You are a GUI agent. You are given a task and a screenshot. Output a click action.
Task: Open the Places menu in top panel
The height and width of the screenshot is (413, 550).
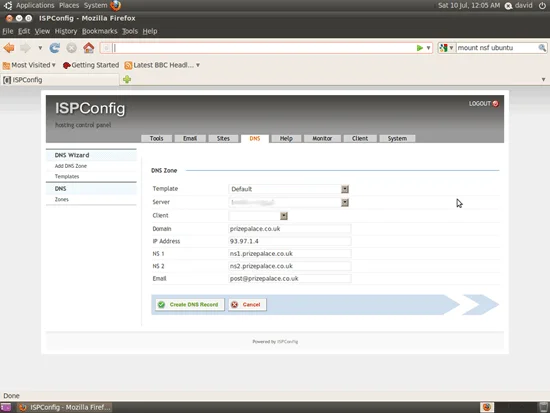point(69,5)
